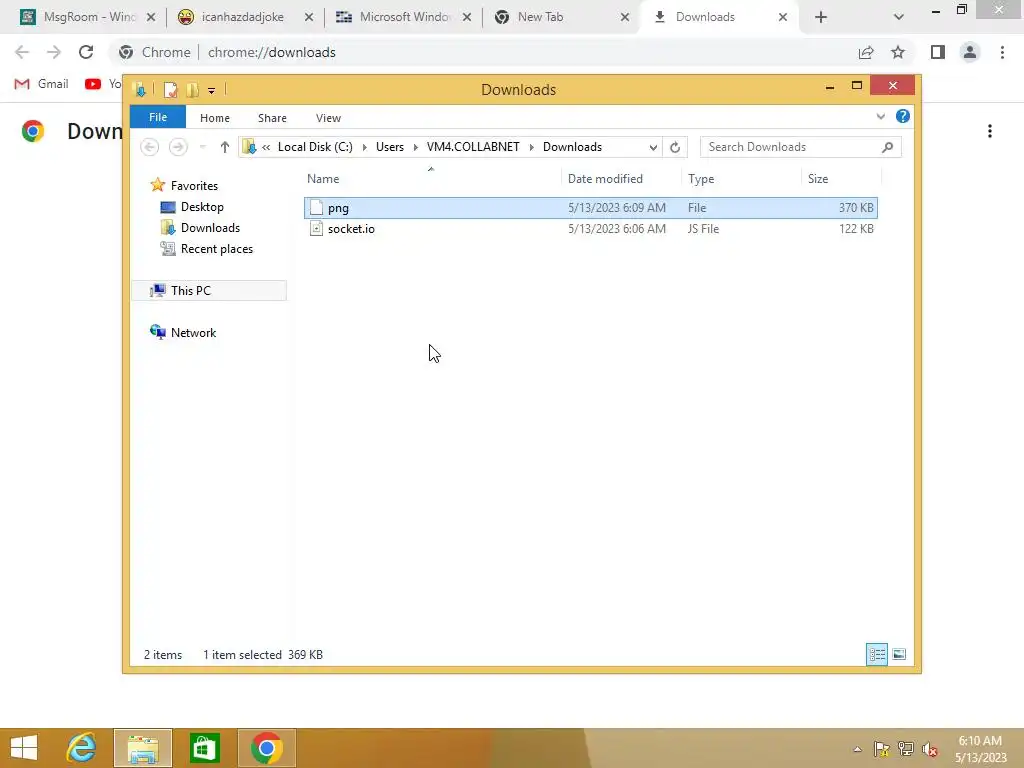This screenshot has height=768, width=1024.
Task: Open the Gmail bookmark
Action: [x=41, y=84]
